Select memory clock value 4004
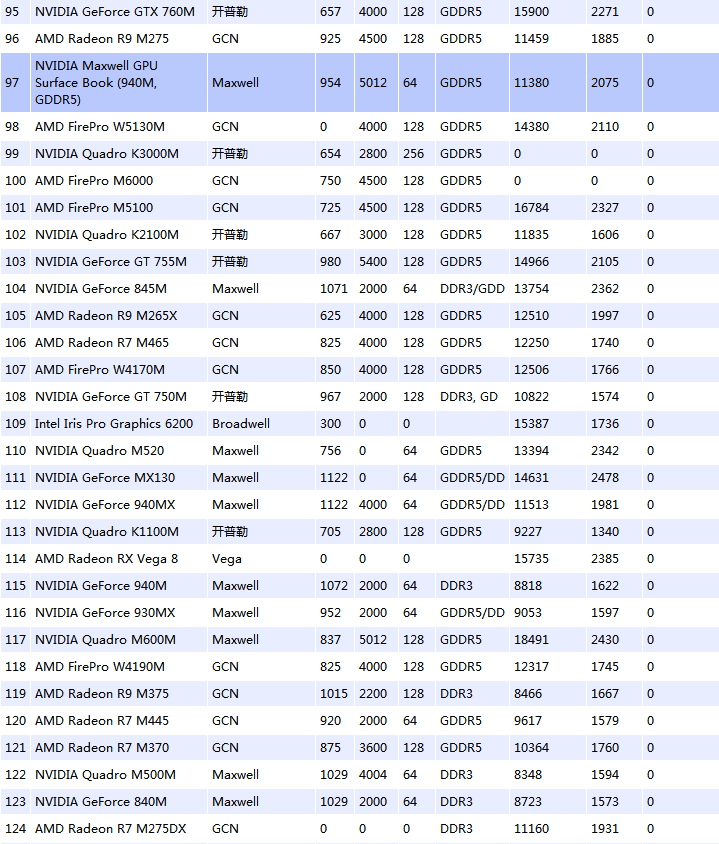This screenshot has height=844, width=719. pos(373,775)
